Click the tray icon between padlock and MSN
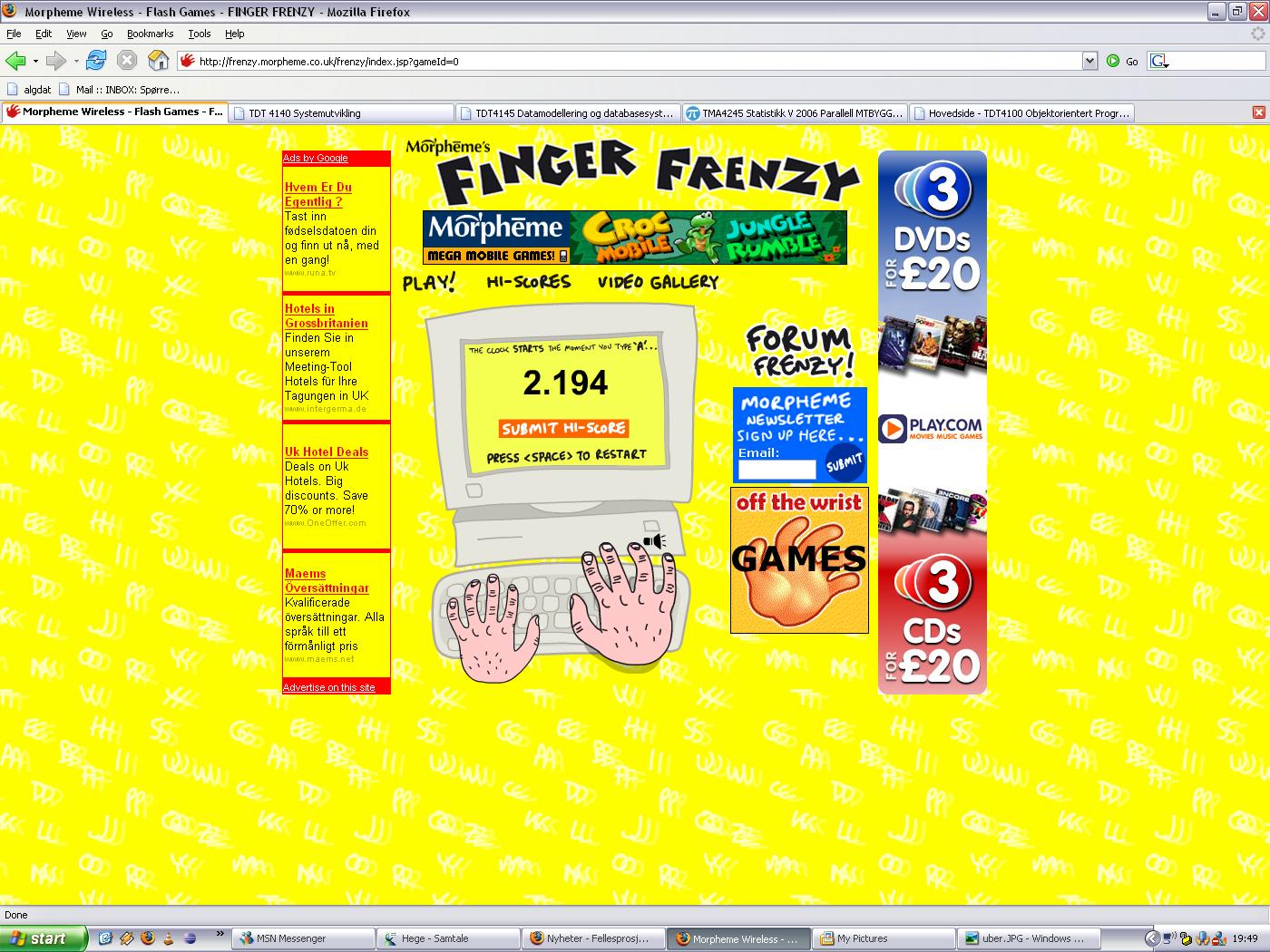Screen dimensions: 1270x952 1202,938
